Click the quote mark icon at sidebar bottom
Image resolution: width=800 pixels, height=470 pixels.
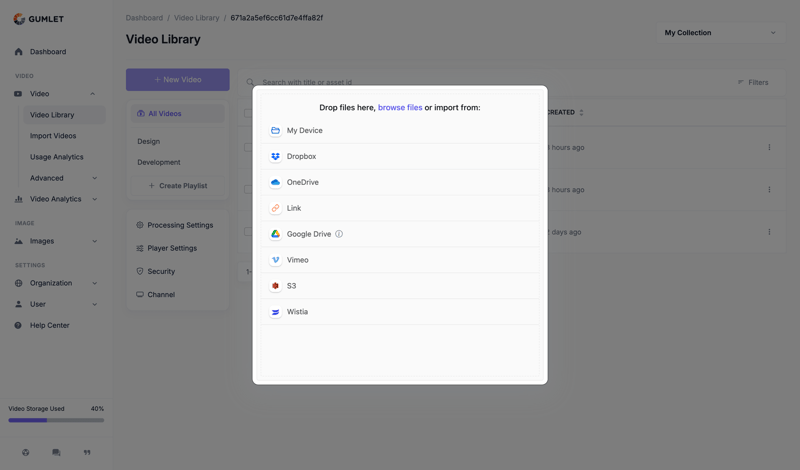tap(87, 453)
